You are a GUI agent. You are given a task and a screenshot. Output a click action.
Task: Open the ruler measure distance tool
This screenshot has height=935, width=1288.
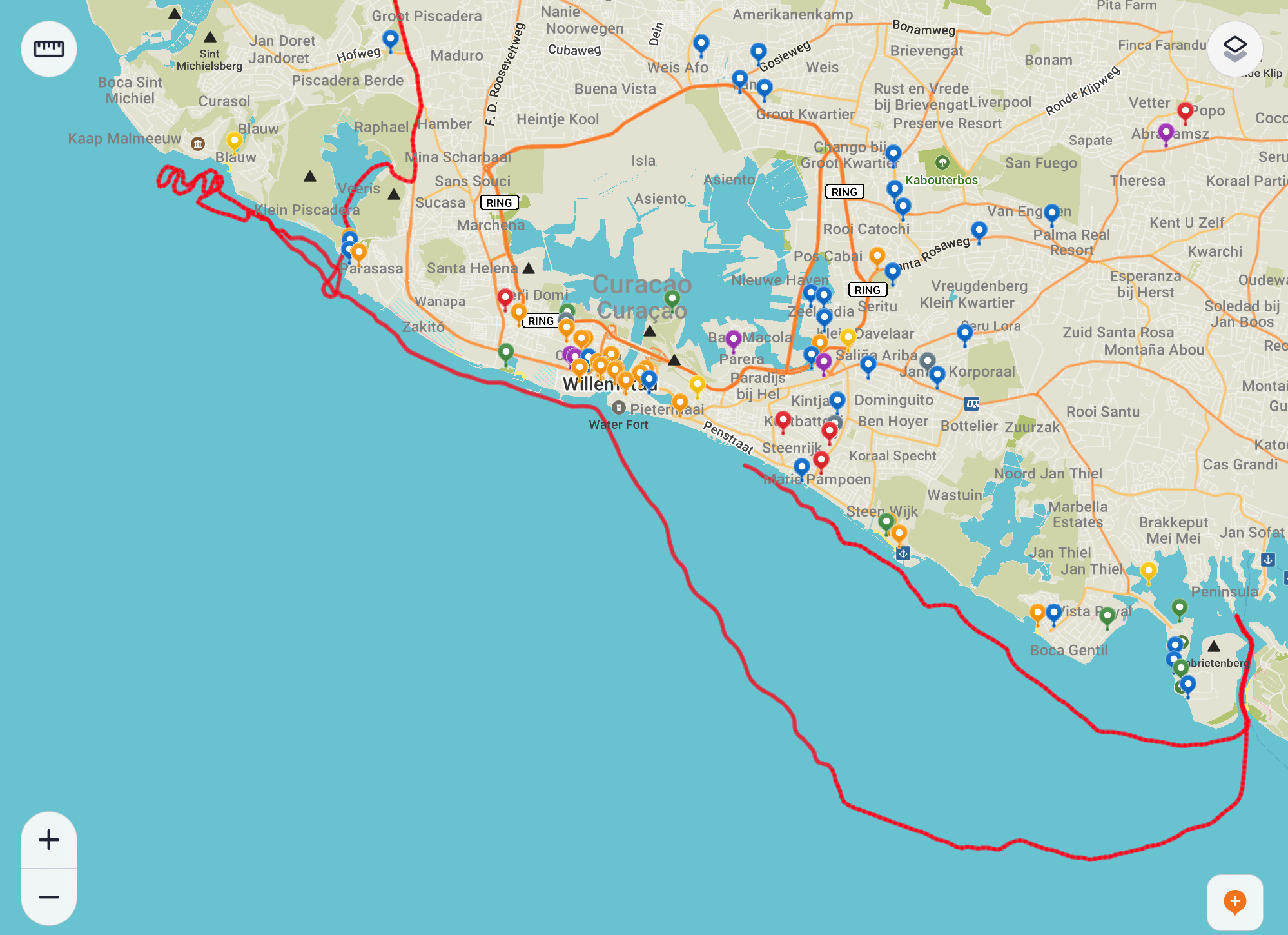(49, 49)
